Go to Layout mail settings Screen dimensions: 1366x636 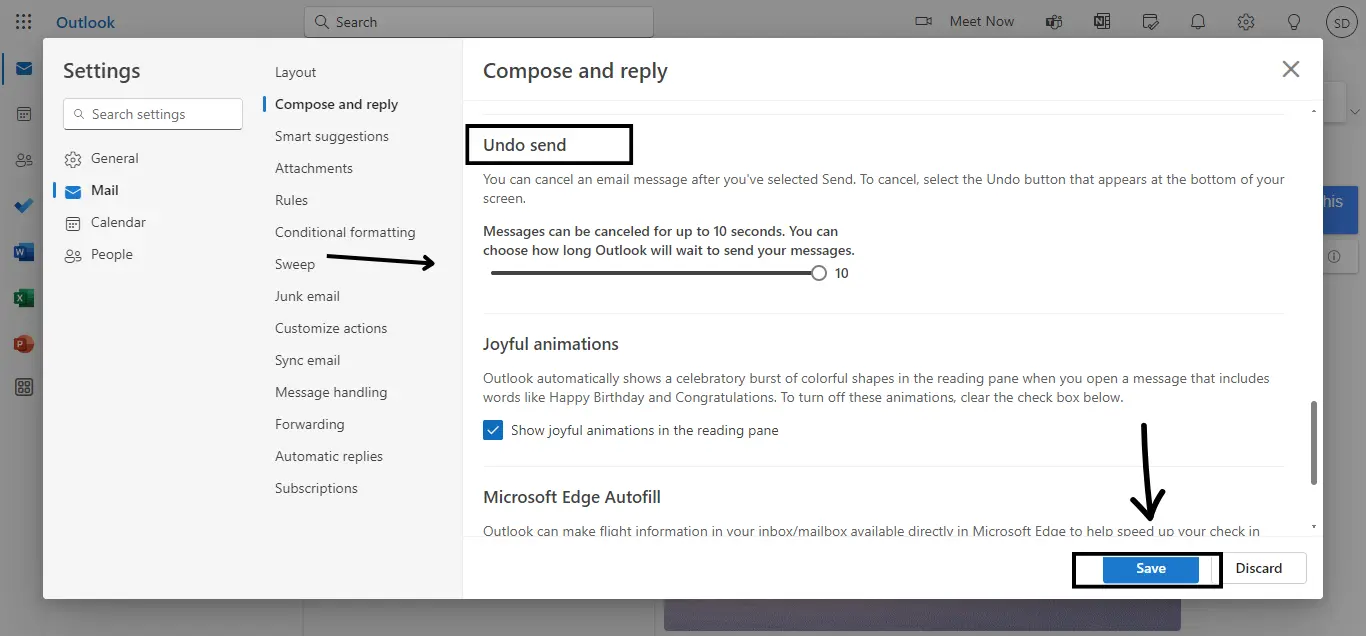296,72
